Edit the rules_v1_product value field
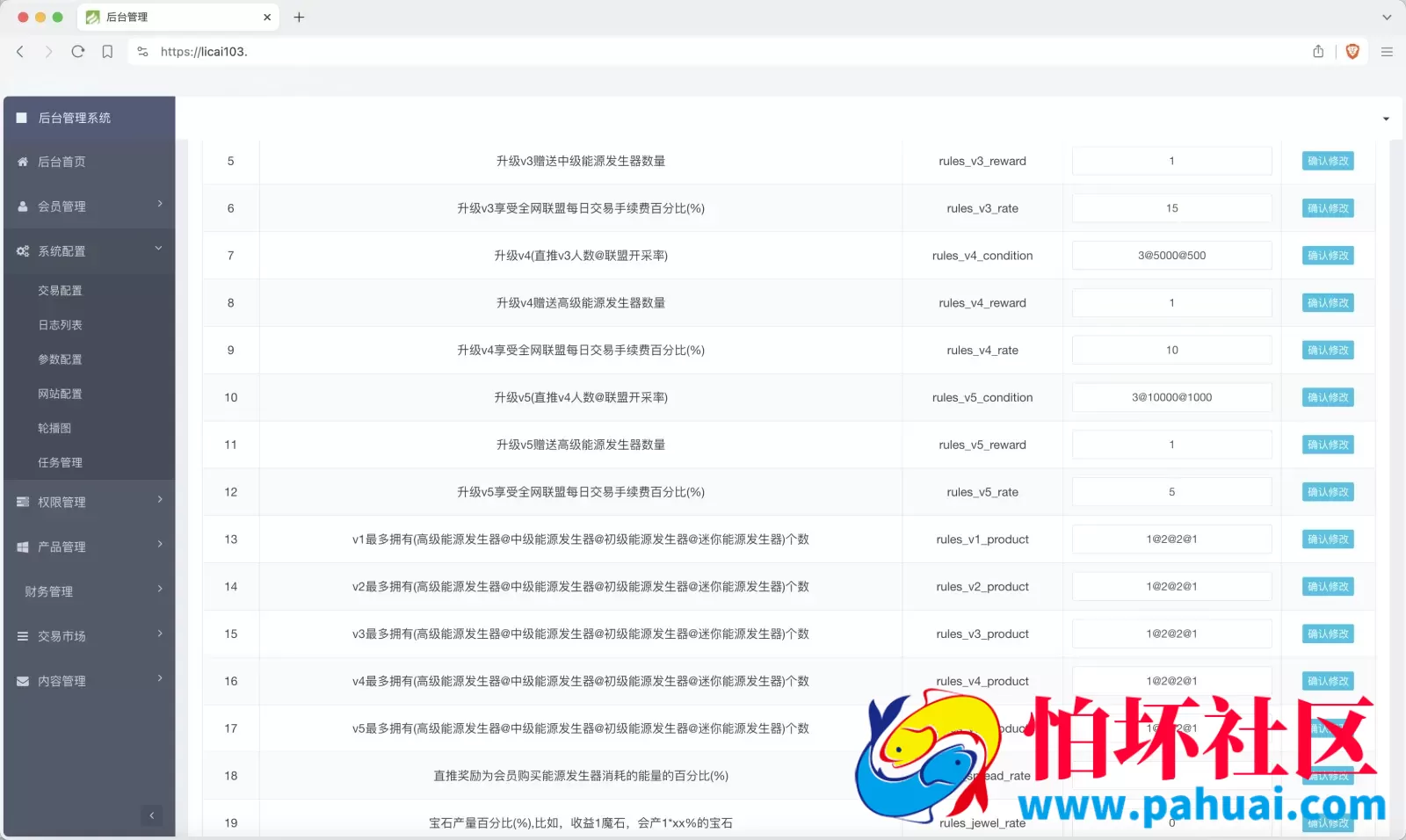The height and width of the screenshot is (840, 1406). [1171, 539]
